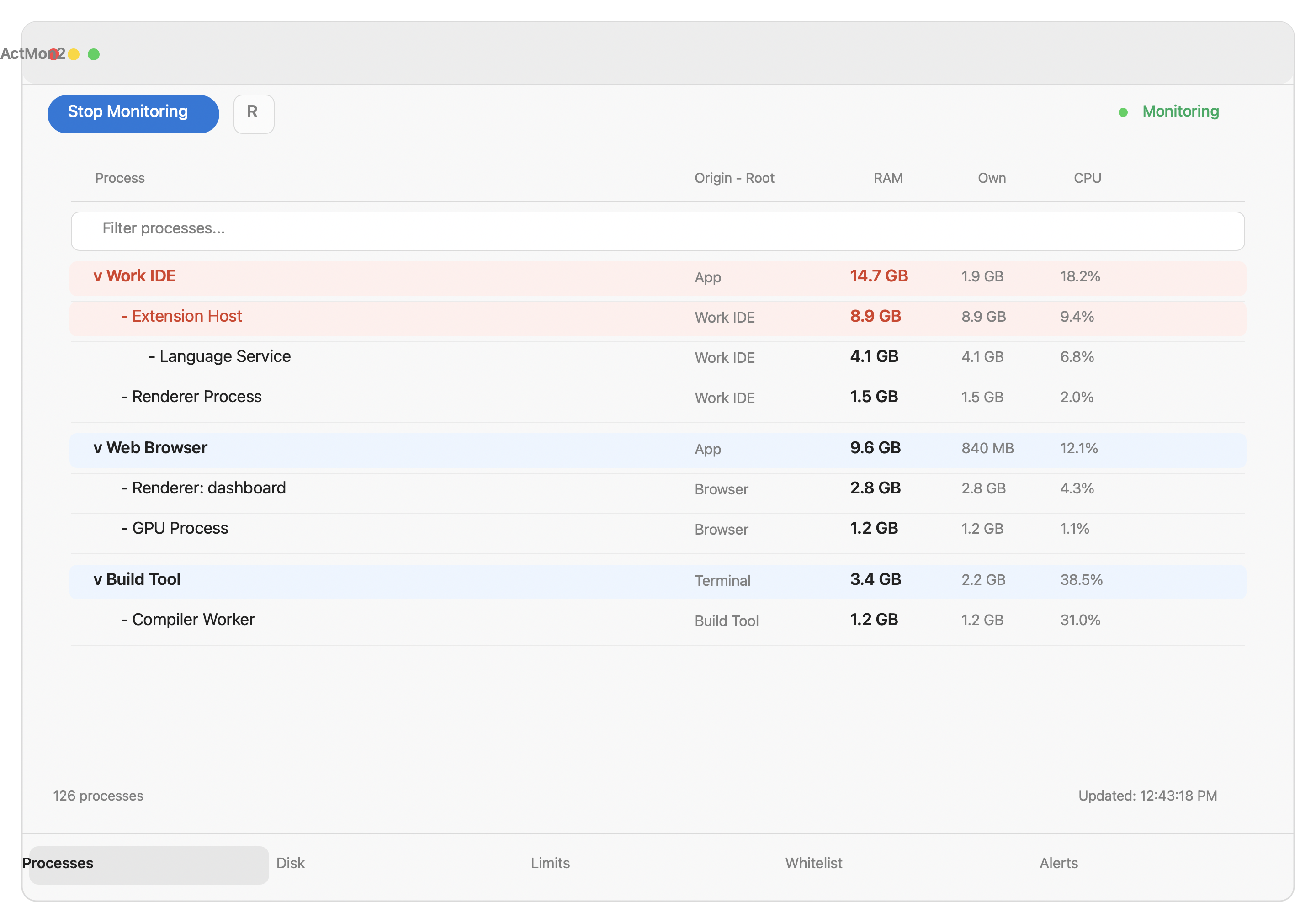1316x923 pixels.
Task: Click the R refresh button
Action: tap(253, 114)
